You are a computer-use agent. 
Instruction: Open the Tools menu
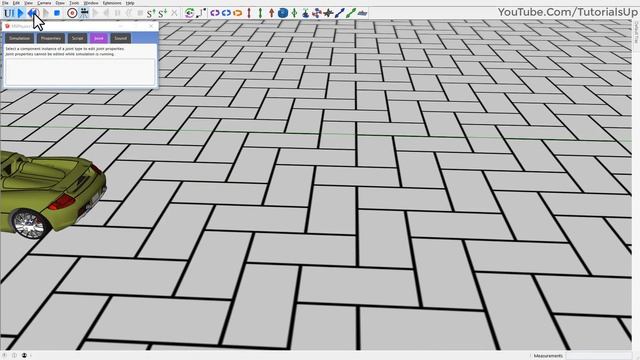point(74,3)
